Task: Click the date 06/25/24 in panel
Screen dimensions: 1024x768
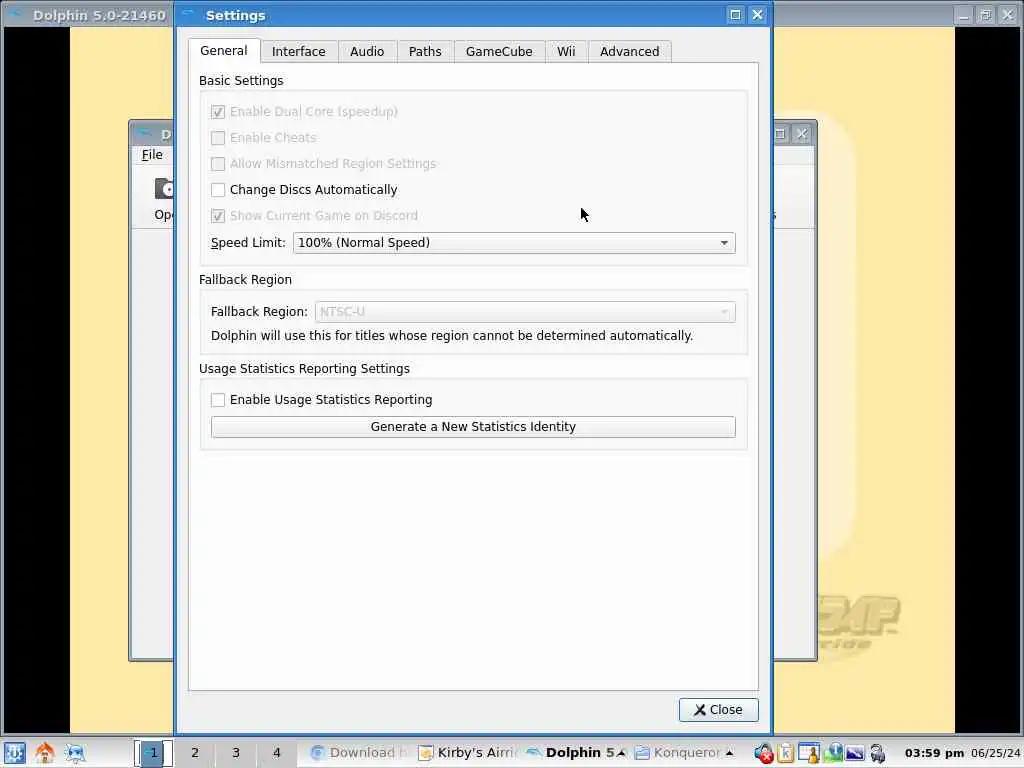Action: pyautogui.click(x=995, y=753)
